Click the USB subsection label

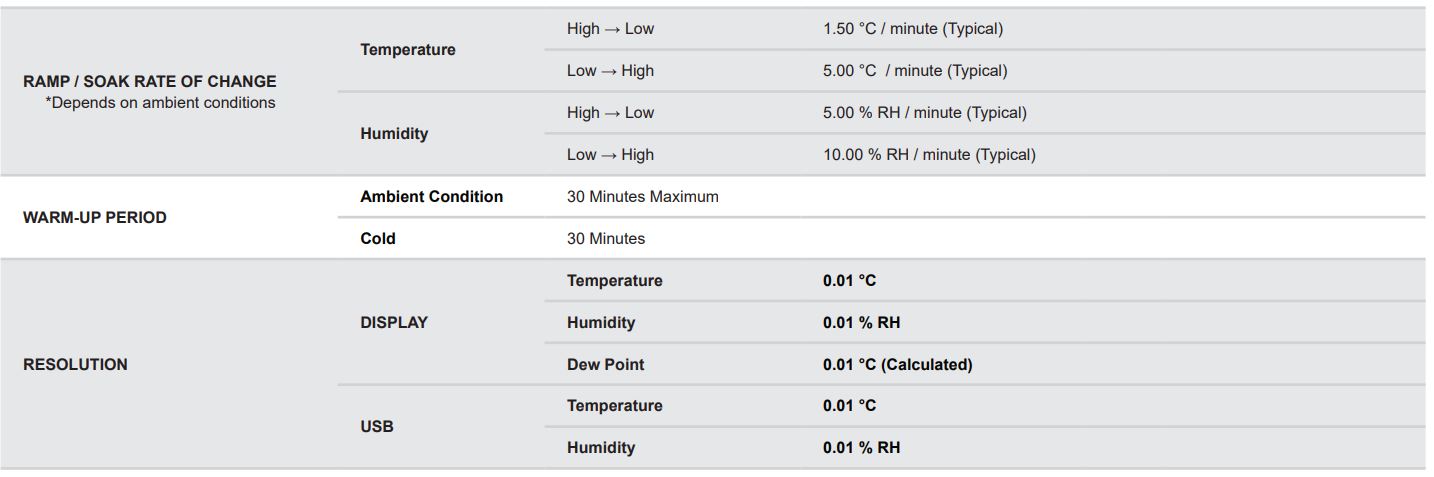tap(377, 427)
